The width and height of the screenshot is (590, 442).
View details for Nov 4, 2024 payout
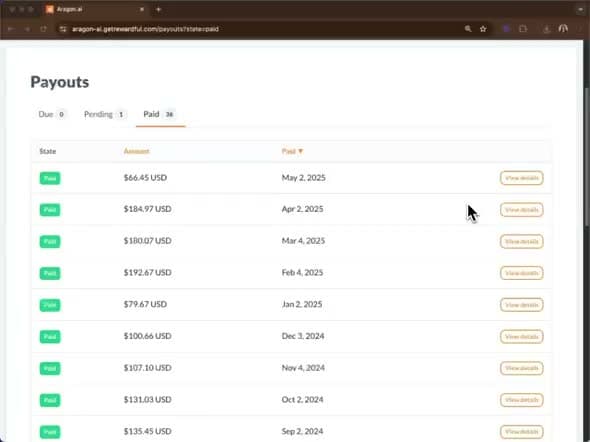(x=522, y=368)
